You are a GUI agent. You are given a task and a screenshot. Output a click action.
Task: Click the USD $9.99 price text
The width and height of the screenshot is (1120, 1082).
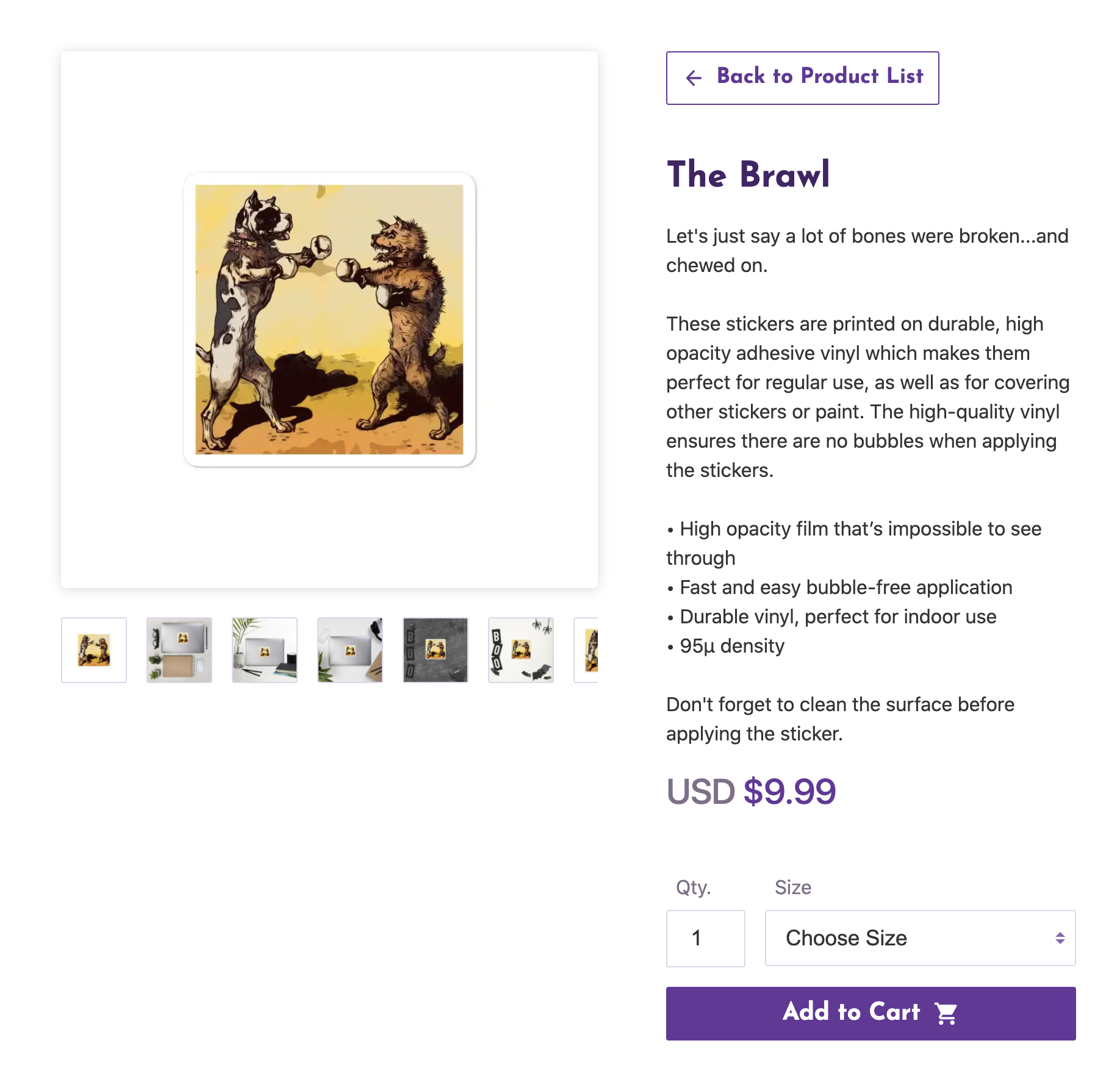(x=751, y=790)
